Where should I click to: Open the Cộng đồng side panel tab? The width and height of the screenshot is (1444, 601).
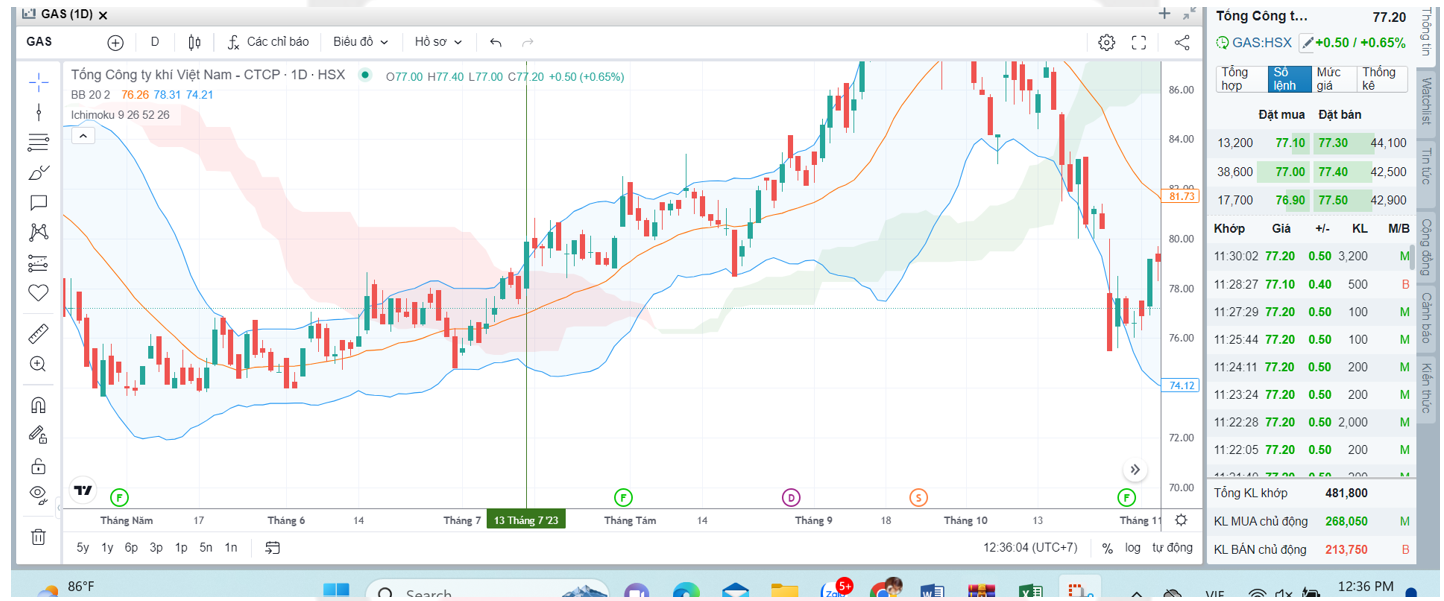[1427, 248]
